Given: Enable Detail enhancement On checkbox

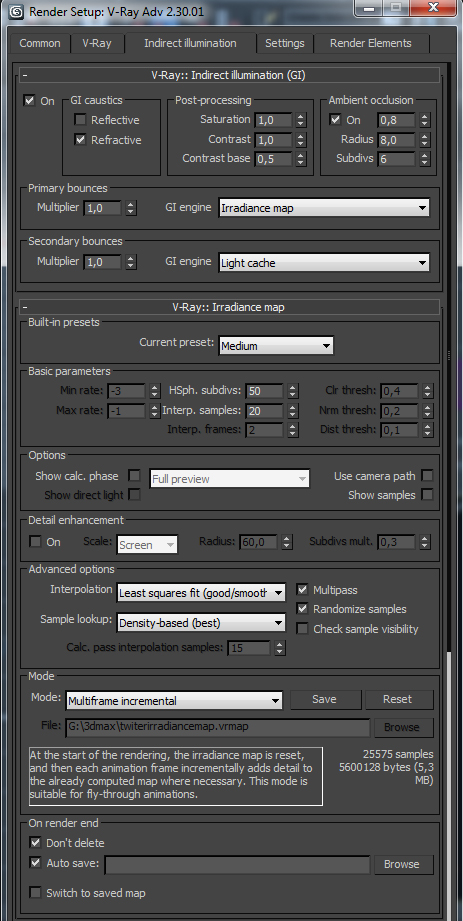Looking at the screenshot, I should [x=35, y=542].
